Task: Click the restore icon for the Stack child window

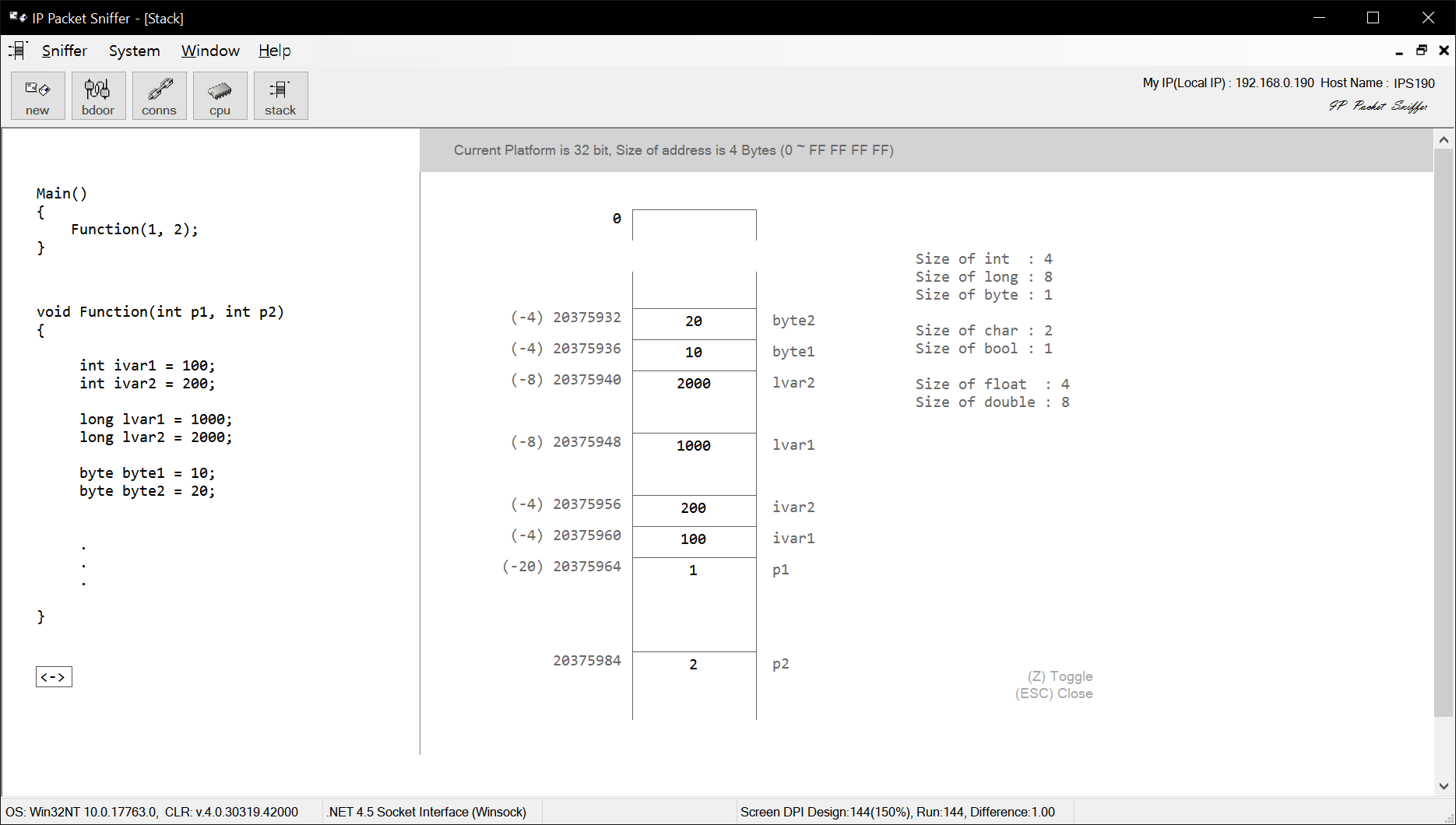Action: [x=1421, y=50]
